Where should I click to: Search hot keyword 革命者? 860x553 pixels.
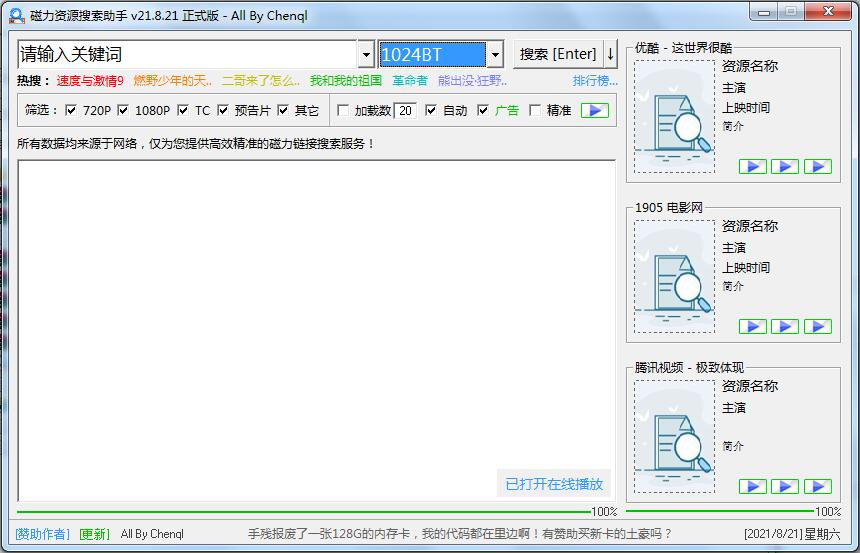click(410, 81)
